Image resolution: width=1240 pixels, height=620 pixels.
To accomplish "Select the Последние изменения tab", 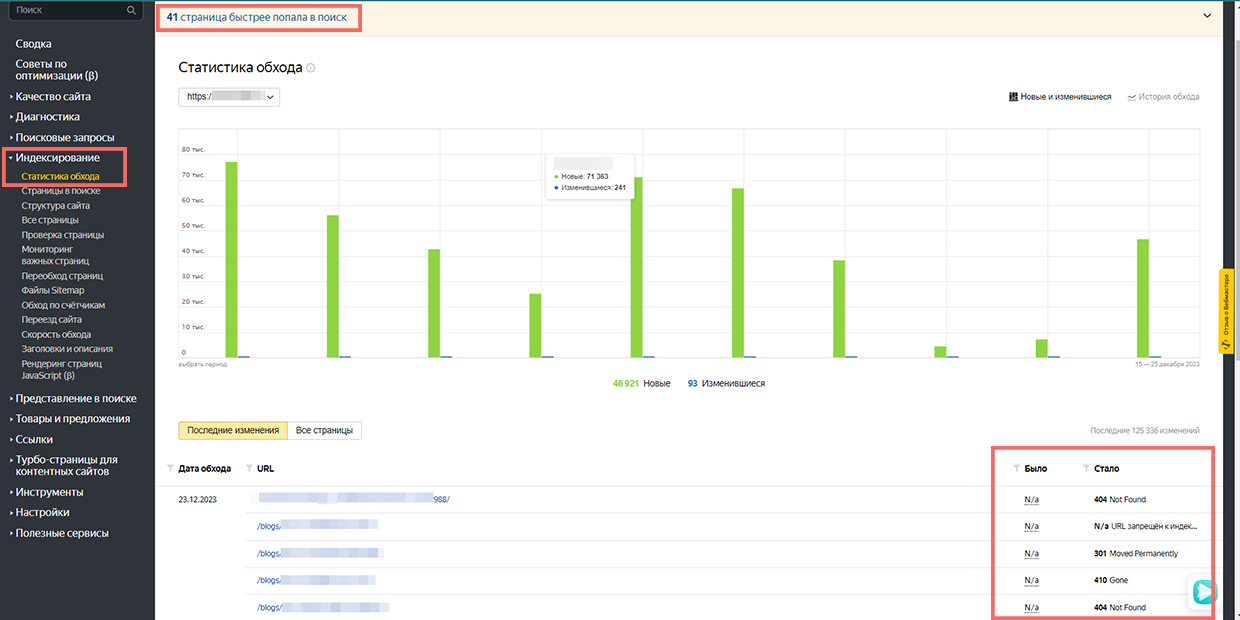I will tap(233, 430).
